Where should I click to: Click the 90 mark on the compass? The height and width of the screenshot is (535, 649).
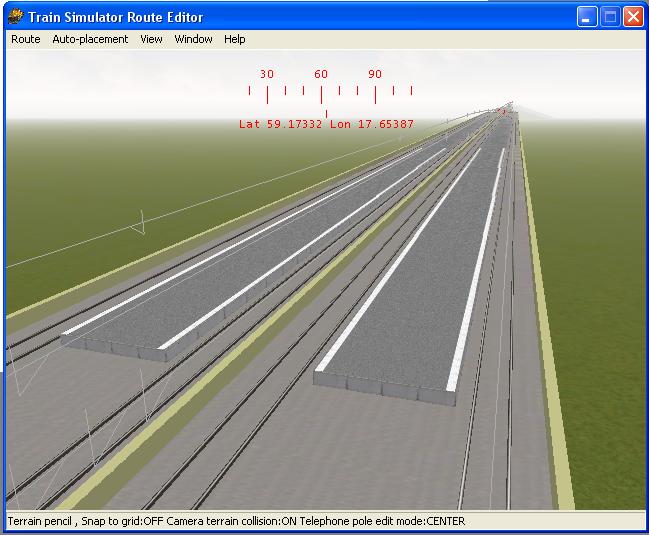375,75
